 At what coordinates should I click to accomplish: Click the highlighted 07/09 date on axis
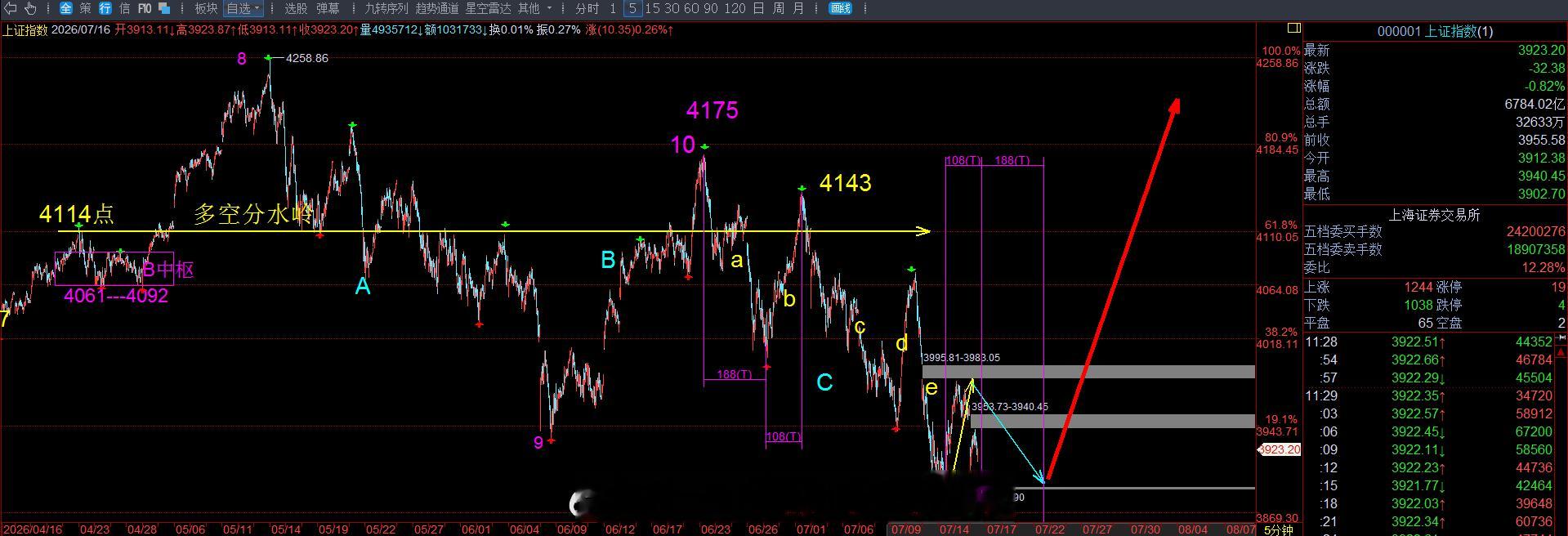pyautogui.click(x=906, y=529)
